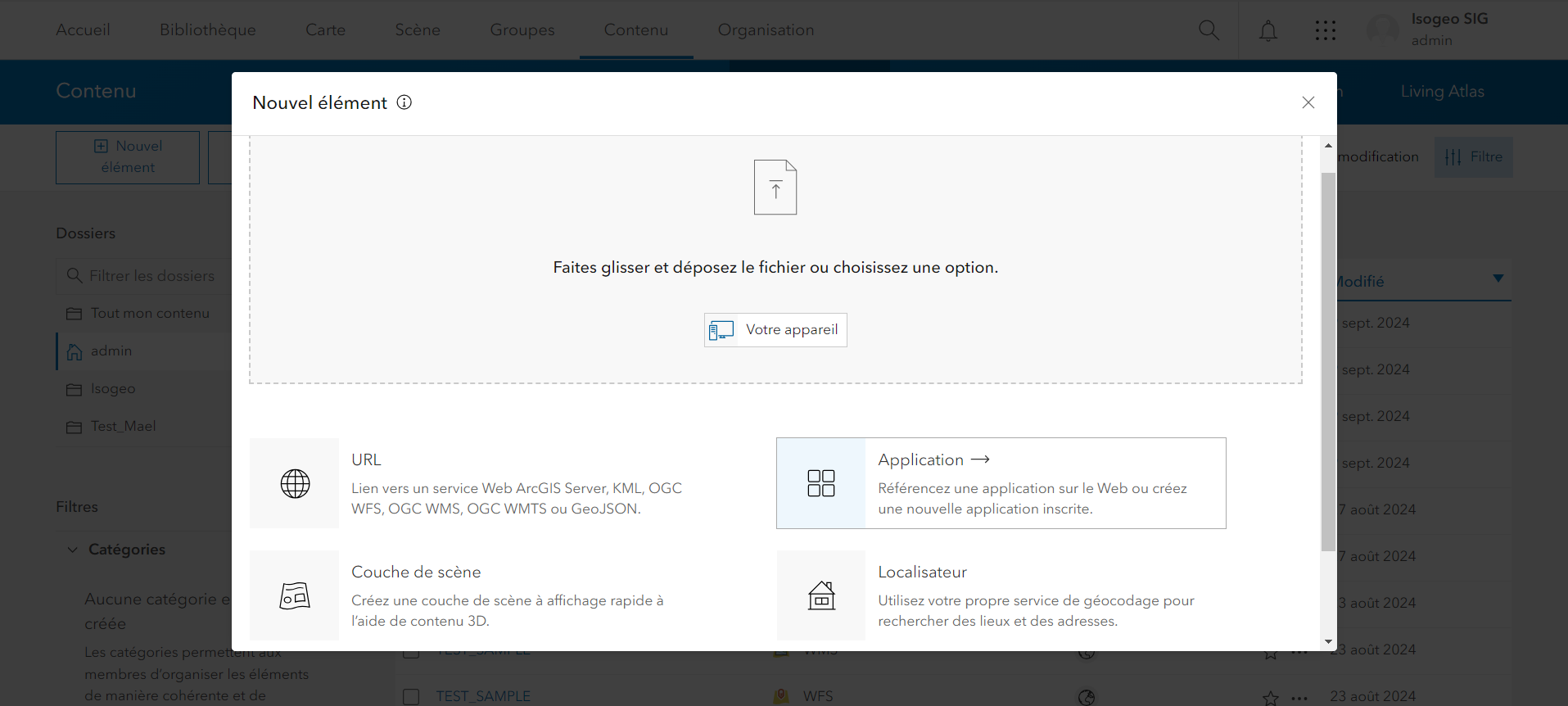Choose the Application option title
Image resolution: width=1568 pixels, height=706 pixels.
pyautogui.click(x=920, y=459)
